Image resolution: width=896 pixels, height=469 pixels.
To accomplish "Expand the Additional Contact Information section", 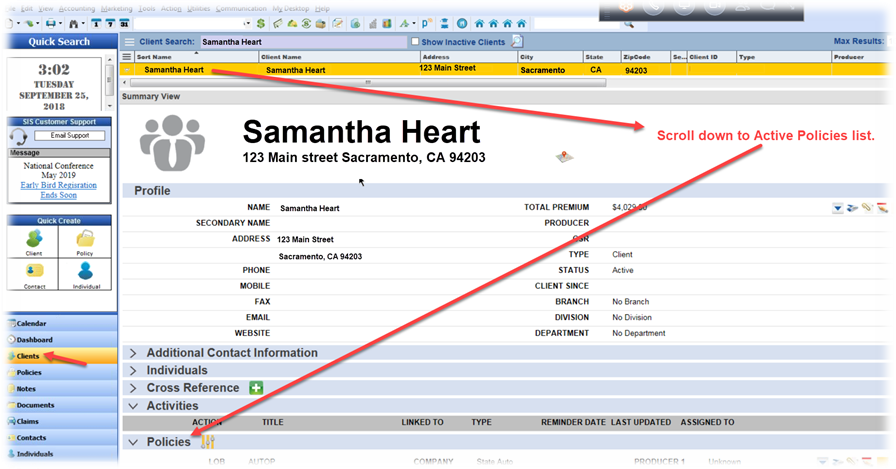I will pyautogui.click(x=133, y=353).
